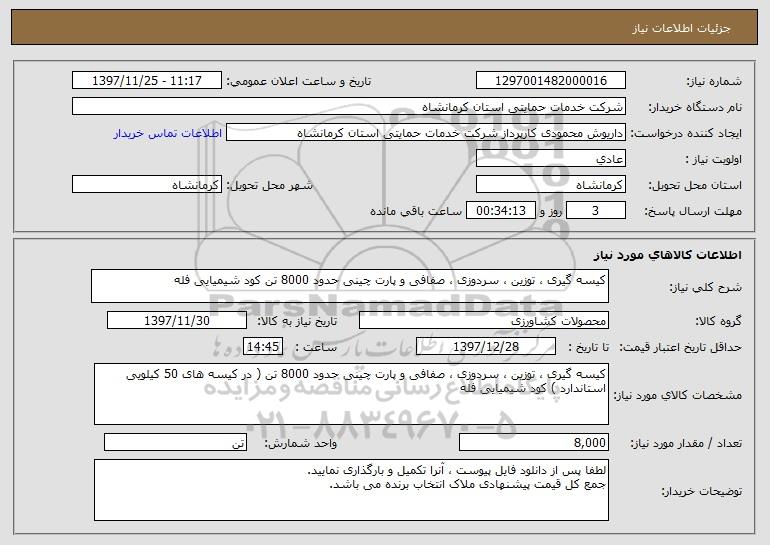Screen dimensions: 770x545
Task: Click the مشخصات کالای مورد نیاز text area
Action: tap(351, 394)
